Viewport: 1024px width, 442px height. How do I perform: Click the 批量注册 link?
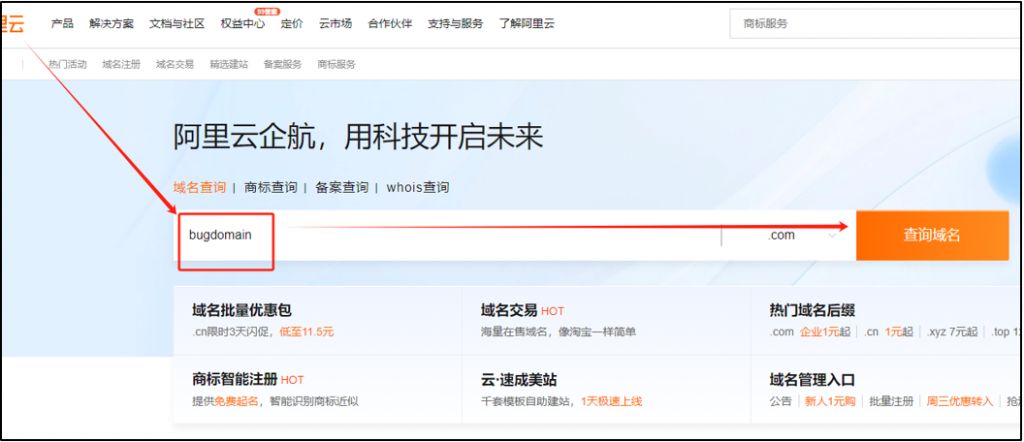[891, 401]
